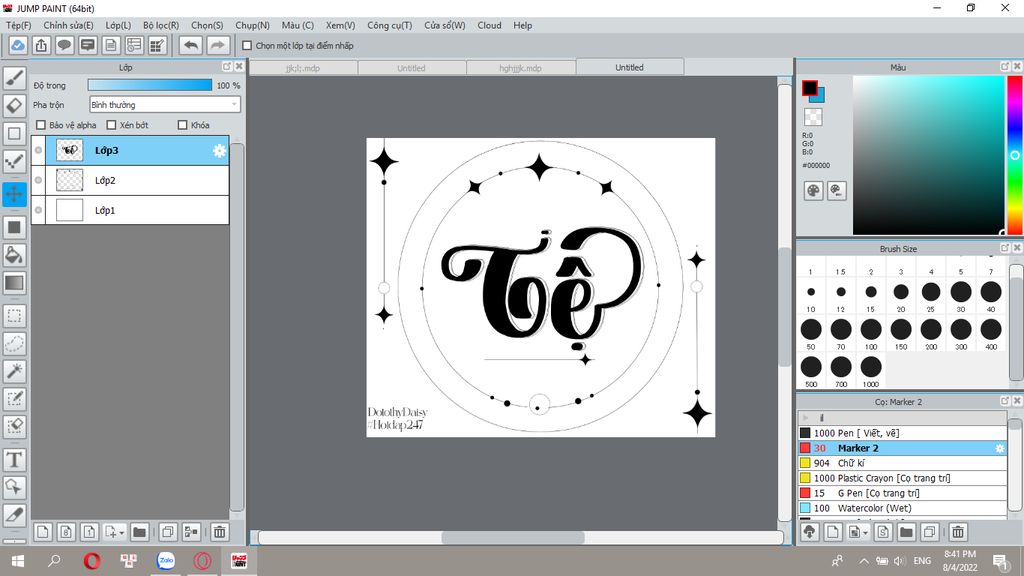Open the Pha trộn blend mode dropdown

(x=165, y=104)
